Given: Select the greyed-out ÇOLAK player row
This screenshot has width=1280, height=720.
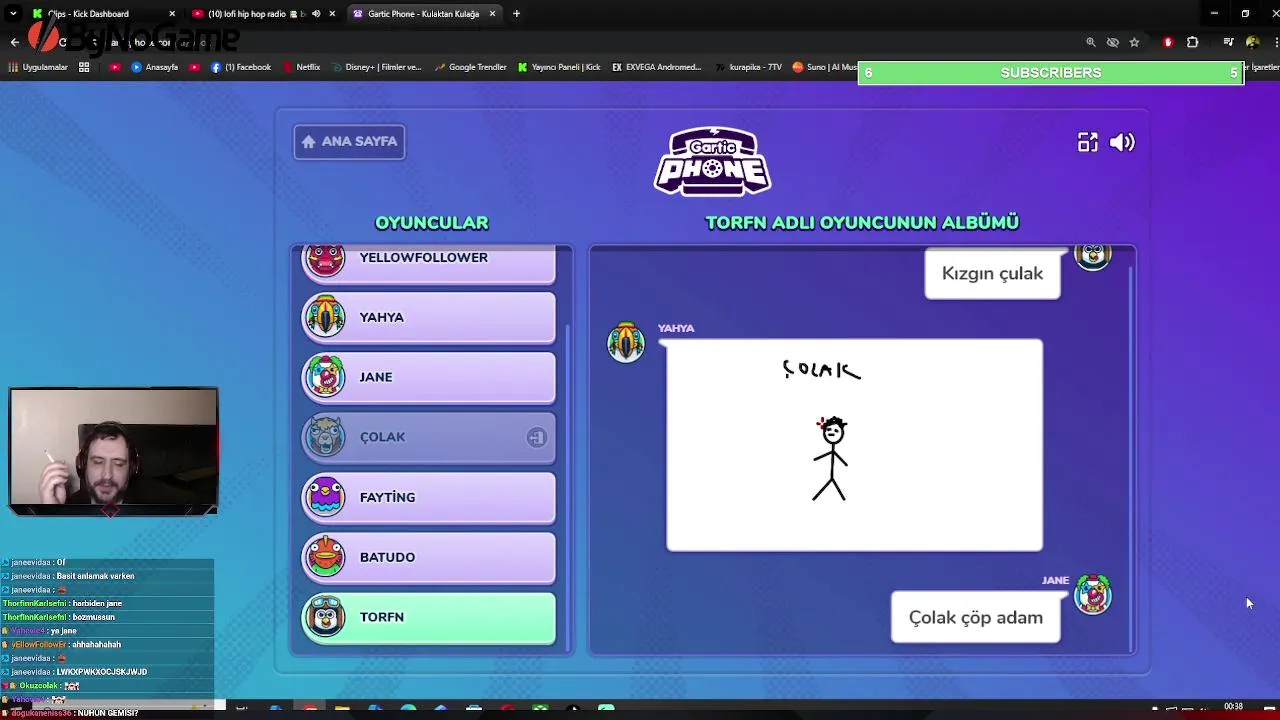Looking at the screenshot, I should pos(428,437).
